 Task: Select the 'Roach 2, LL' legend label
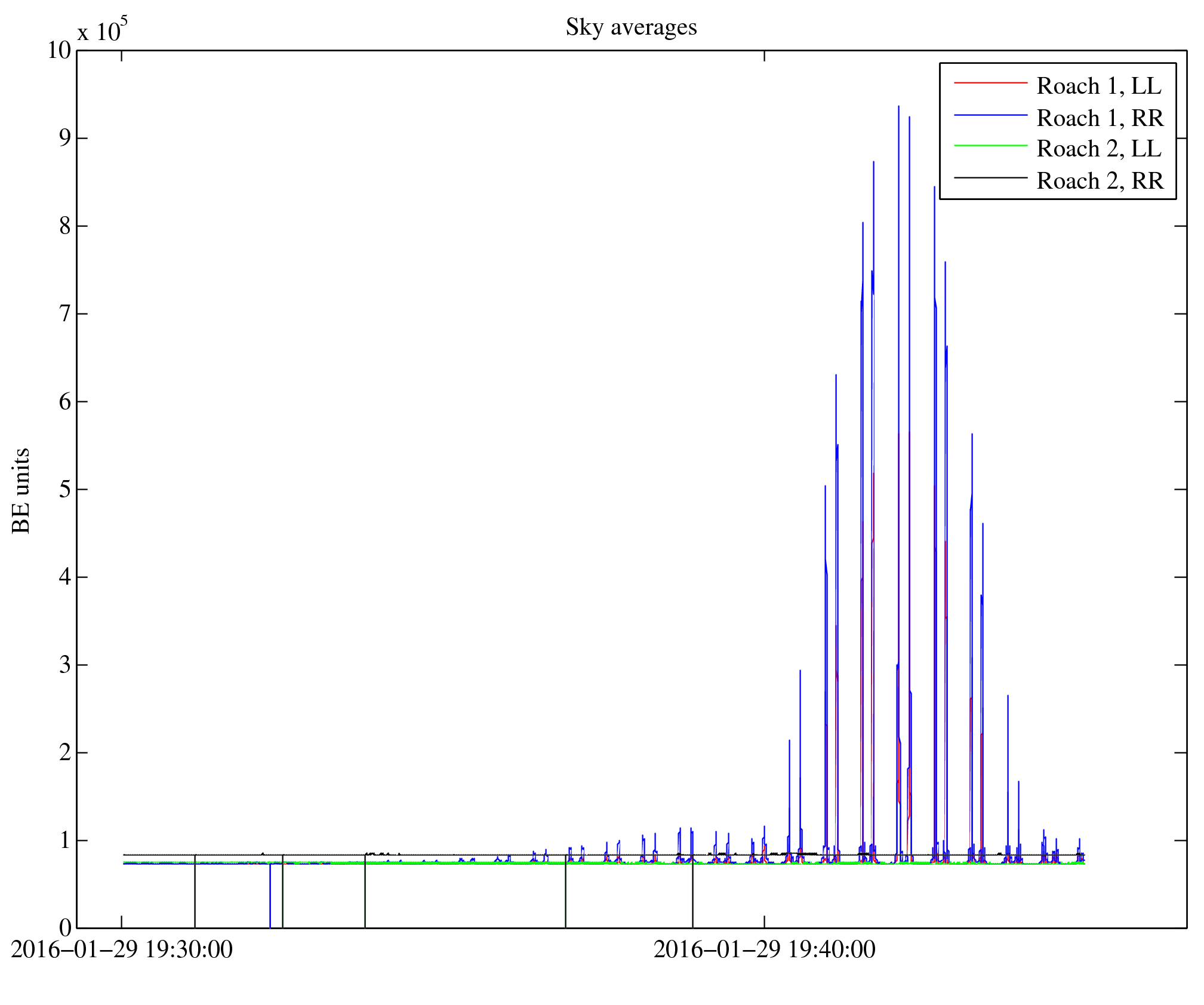1099,149
